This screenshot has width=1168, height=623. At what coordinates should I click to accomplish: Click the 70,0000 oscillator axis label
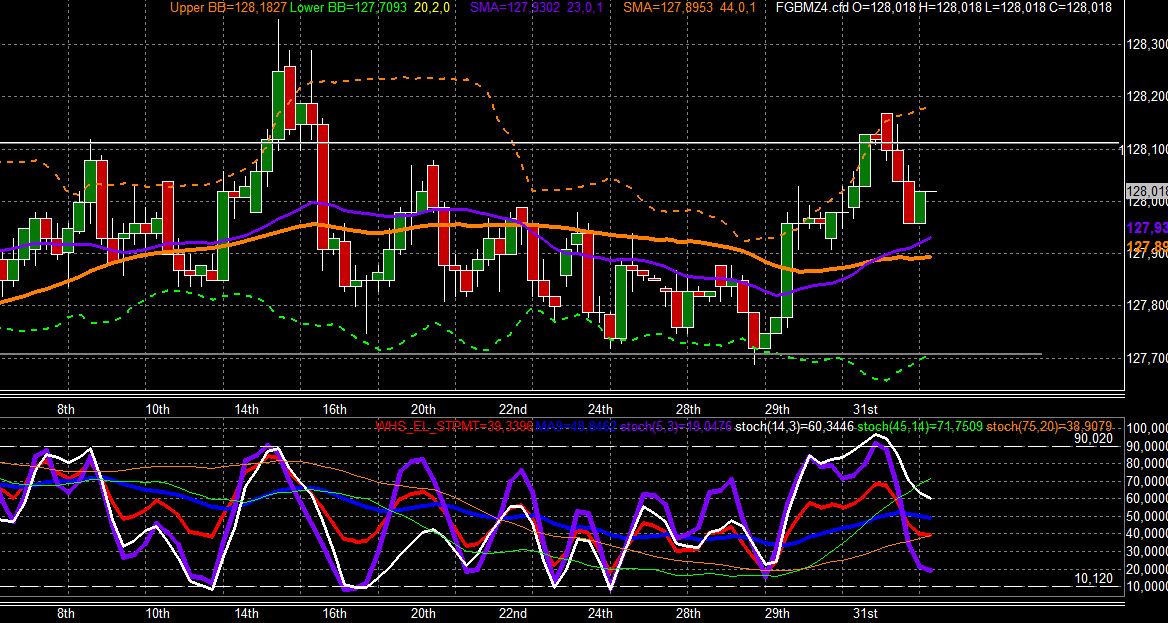pos(1148,481)
